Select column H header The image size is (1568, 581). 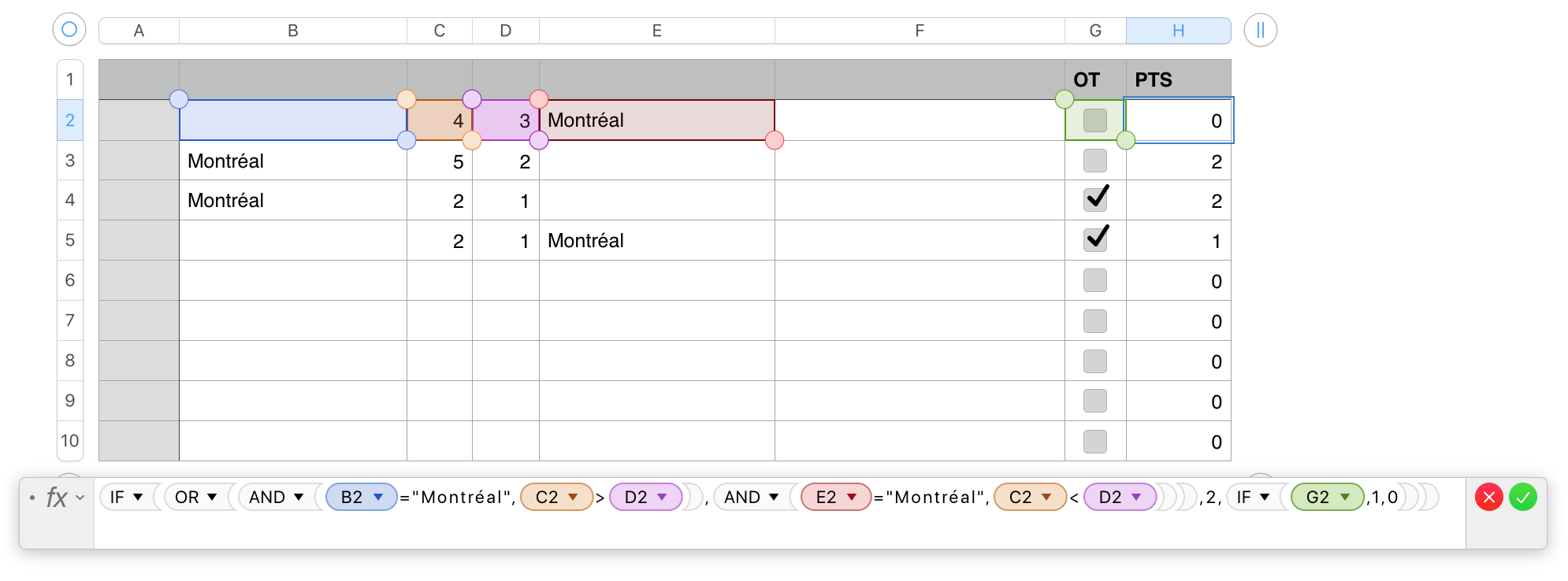click(1177, 30)
